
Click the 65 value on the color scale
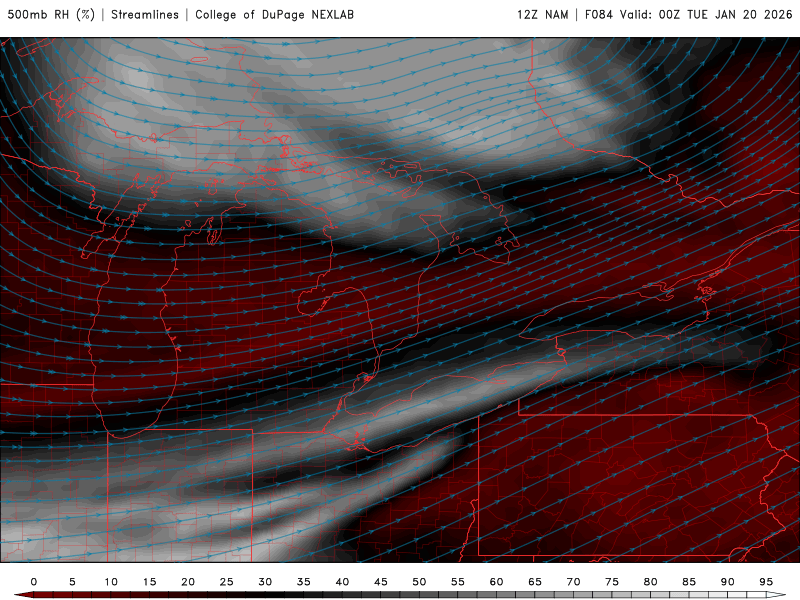click(535, 582)
